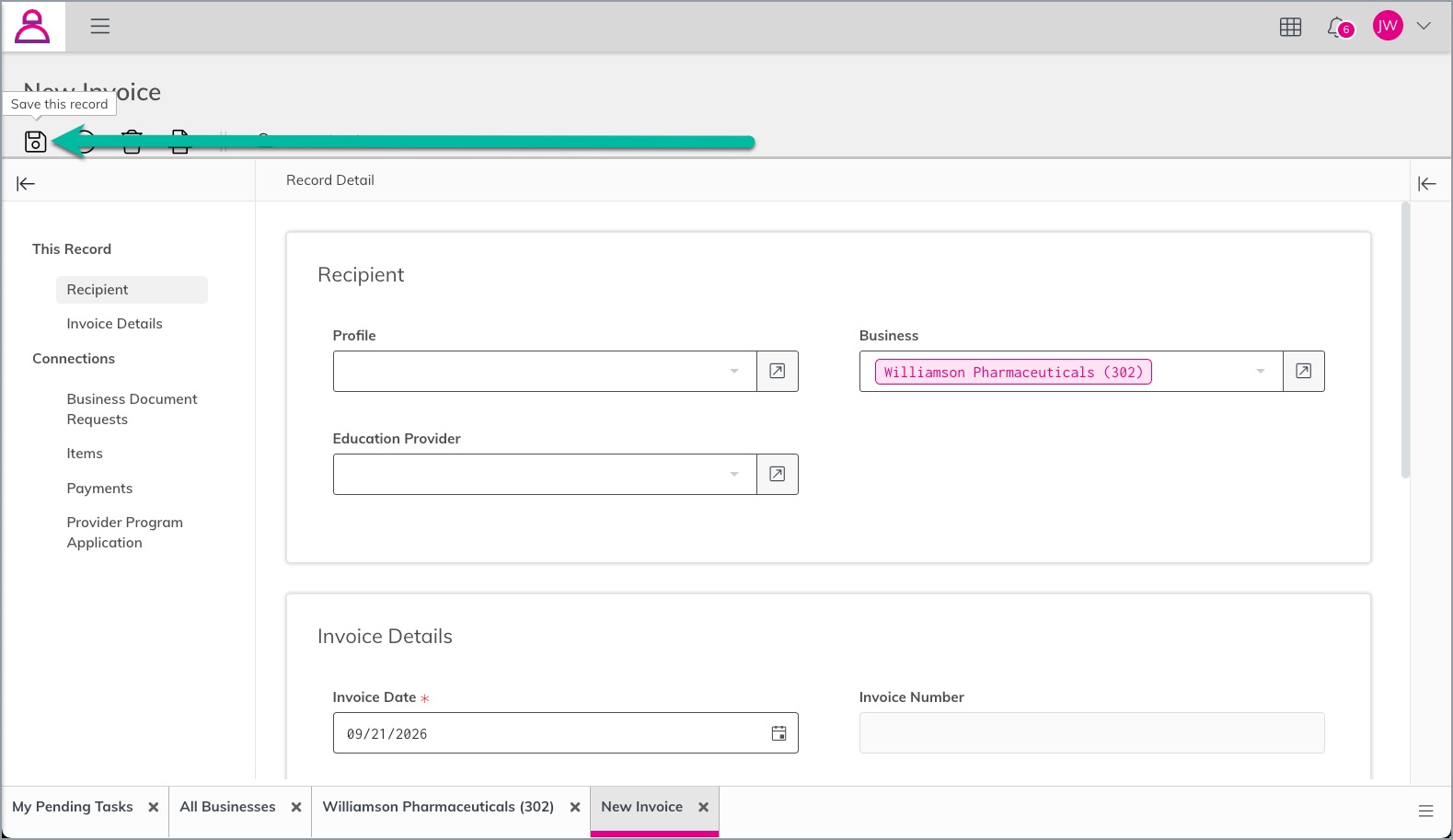Expand the Profile dropdown
This screenshot has width=1453, height=840.
click(x=734, y=372)
